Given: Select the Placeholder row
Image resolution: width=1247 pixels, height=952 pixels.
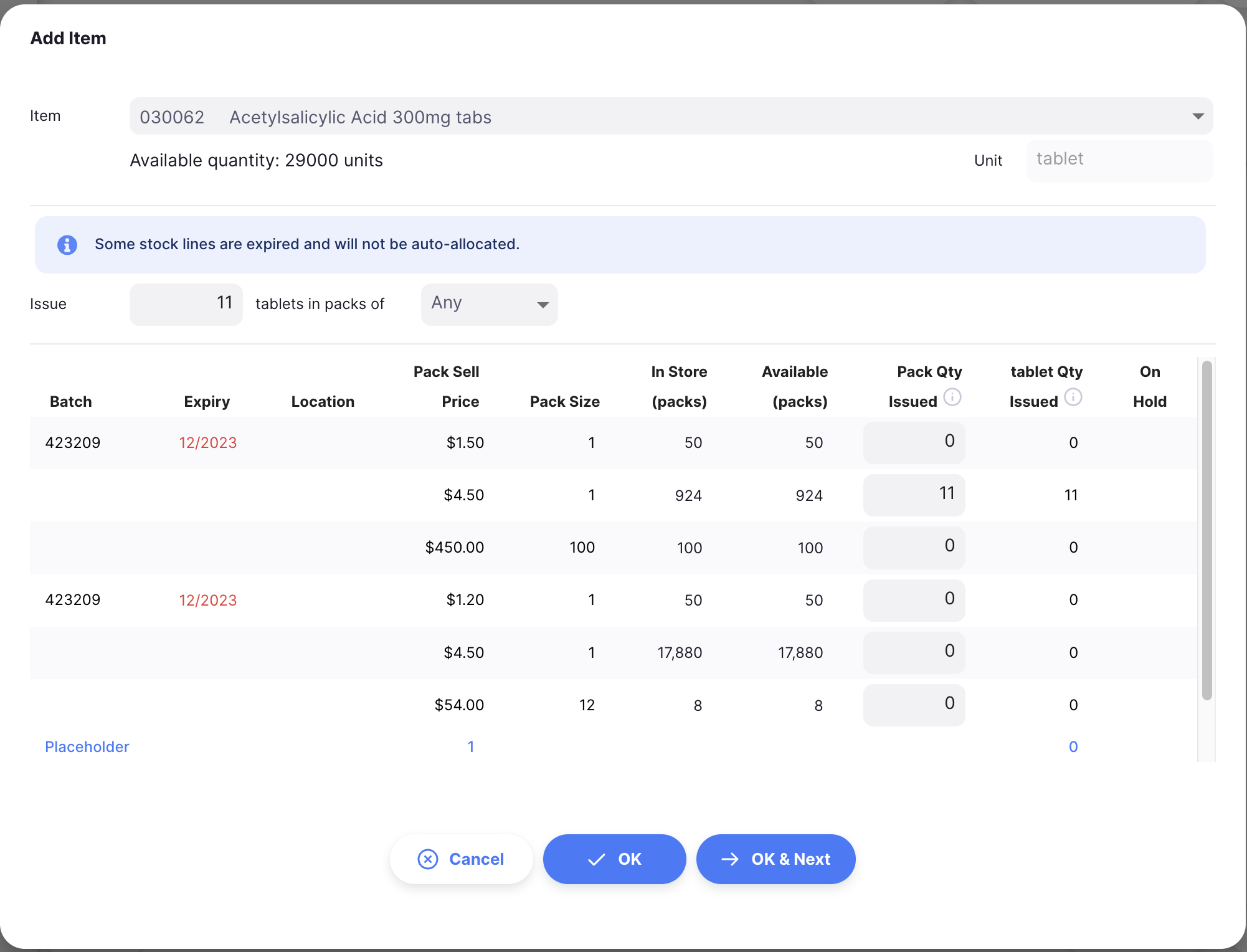Looking at the screenshot, I should pos(614,746).
